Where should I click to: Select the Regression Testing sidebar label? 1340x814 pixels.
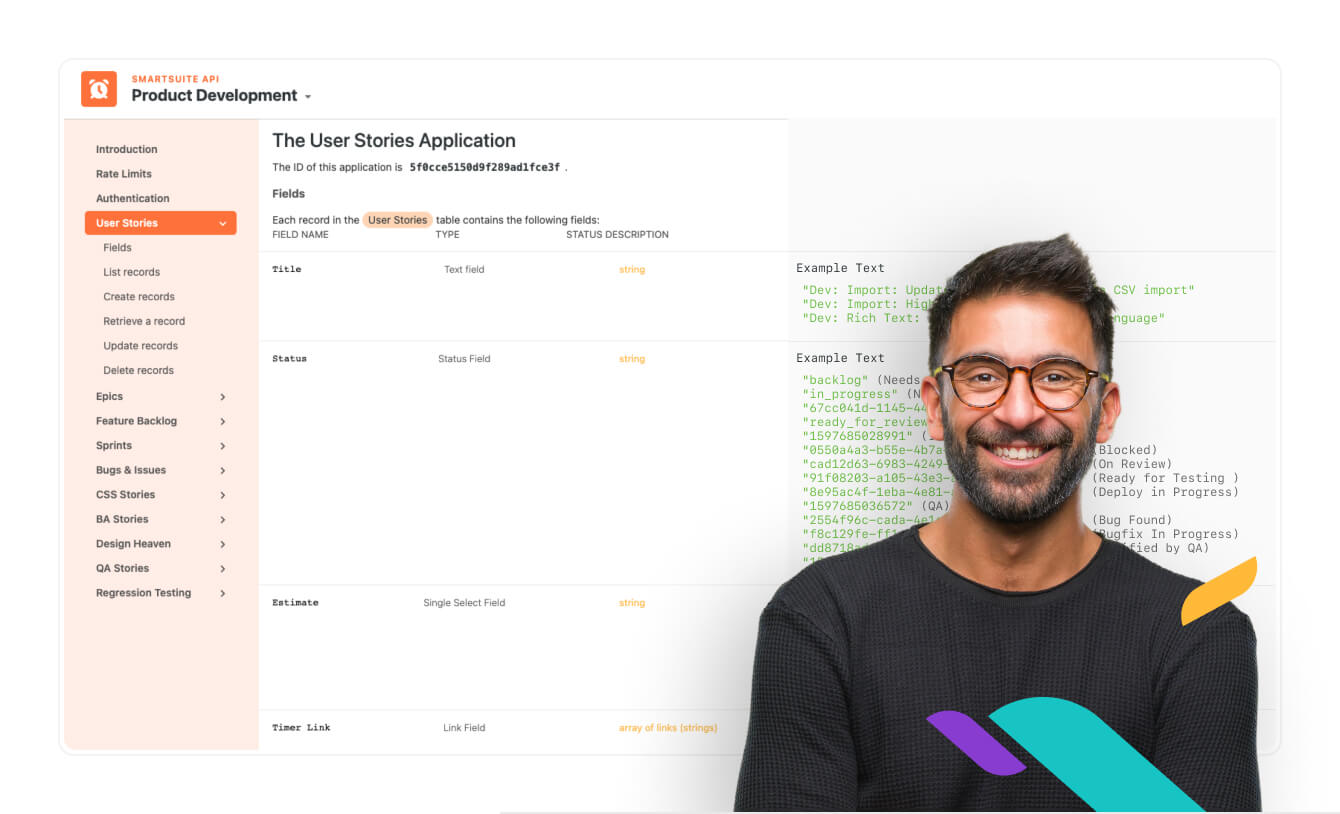pyautogui.click(x=143, y=593)
